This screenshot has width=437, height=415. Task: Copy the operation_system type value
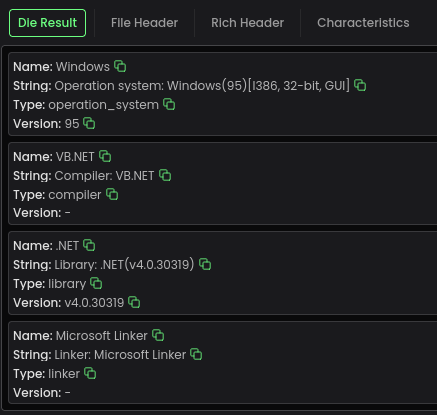coord(169,104)
